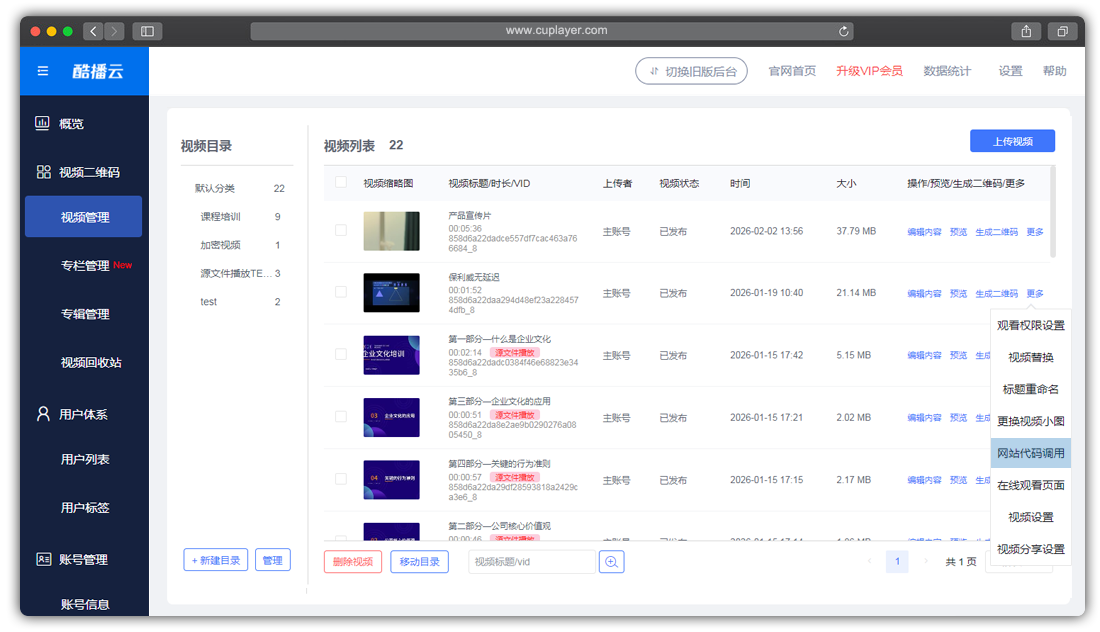Screen dimensions: 1100x632
Task: Click 编辑内容 for 产品宣传片
Action: click(x=924, y=232)
